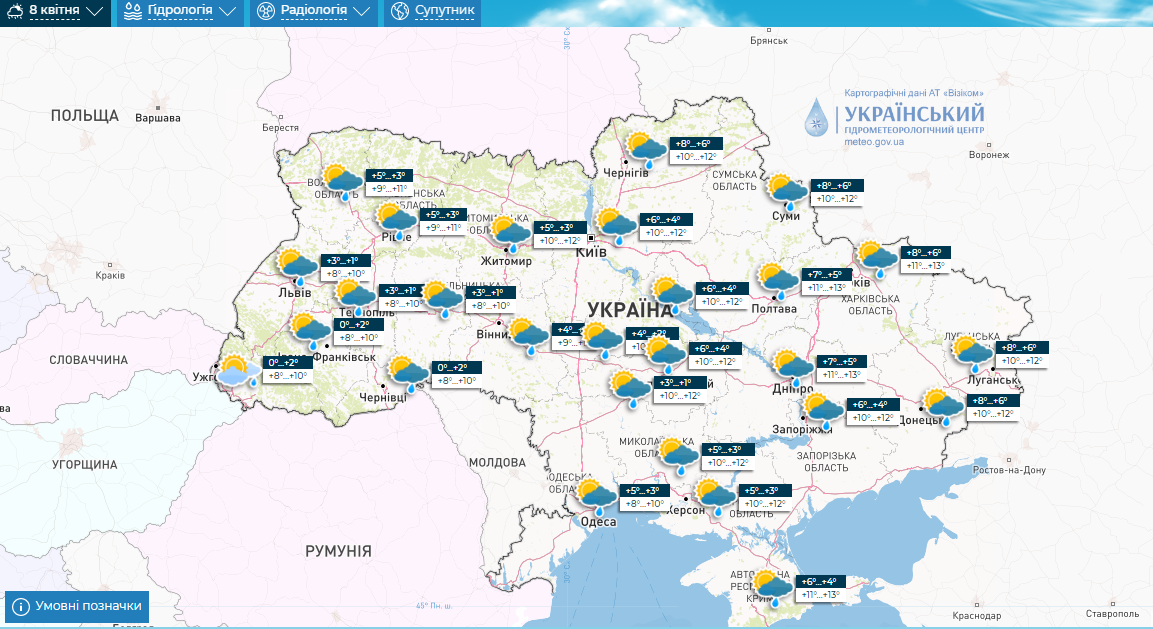
Task: Click the sun-and-rain icon above Львів
Action: pyautogui.click(x=298, y=264)
